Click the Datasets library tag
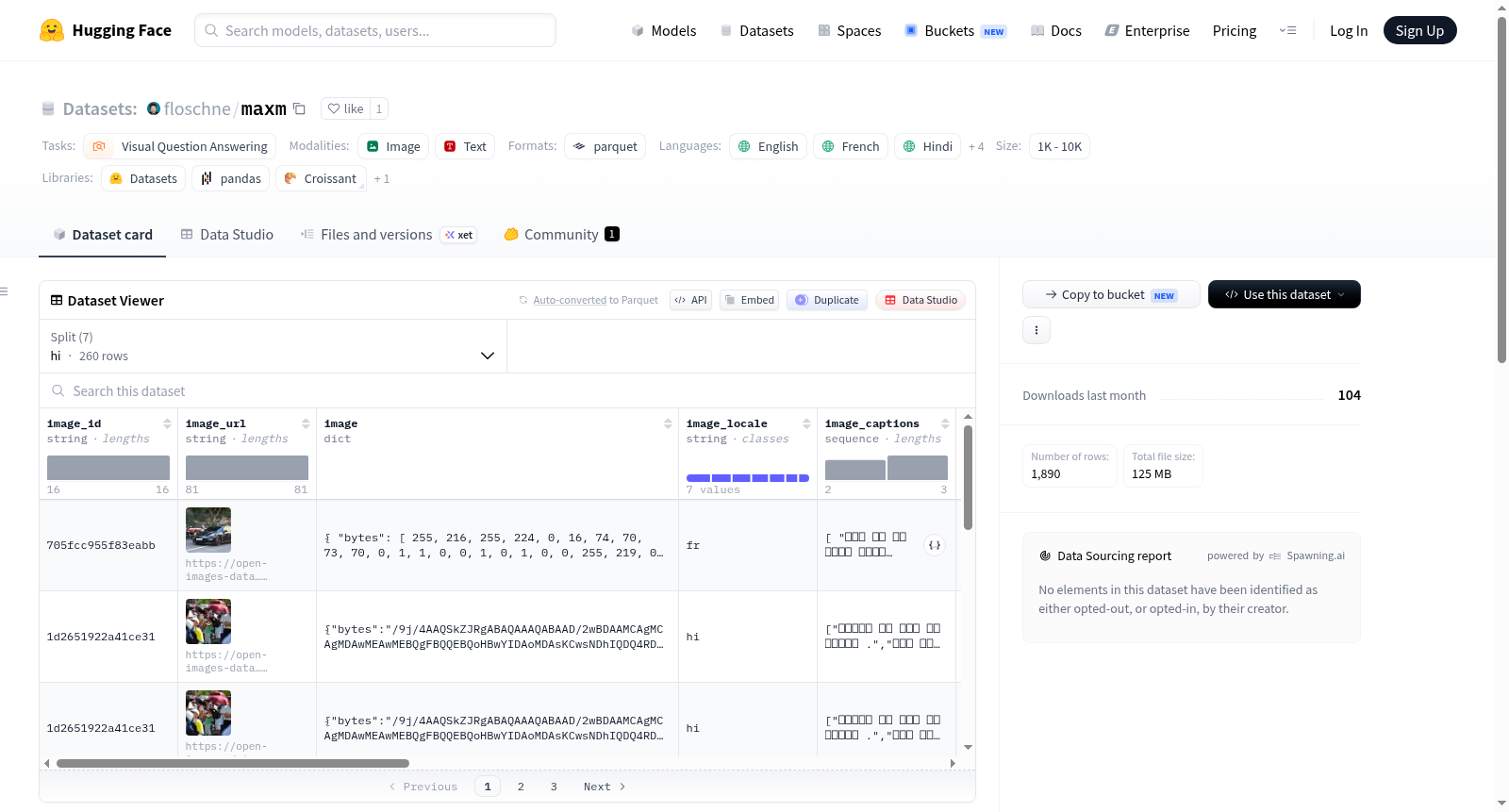Image resolution: width=1509 pixels, height=812 pixels. [x=143, y=178]
